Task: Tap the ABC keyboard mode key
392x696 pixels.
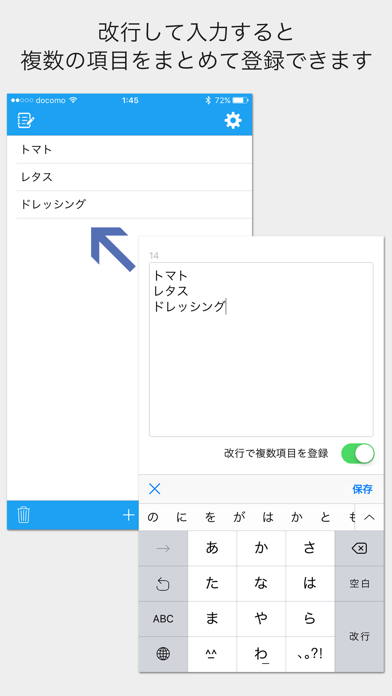Action: coord(163,619)
